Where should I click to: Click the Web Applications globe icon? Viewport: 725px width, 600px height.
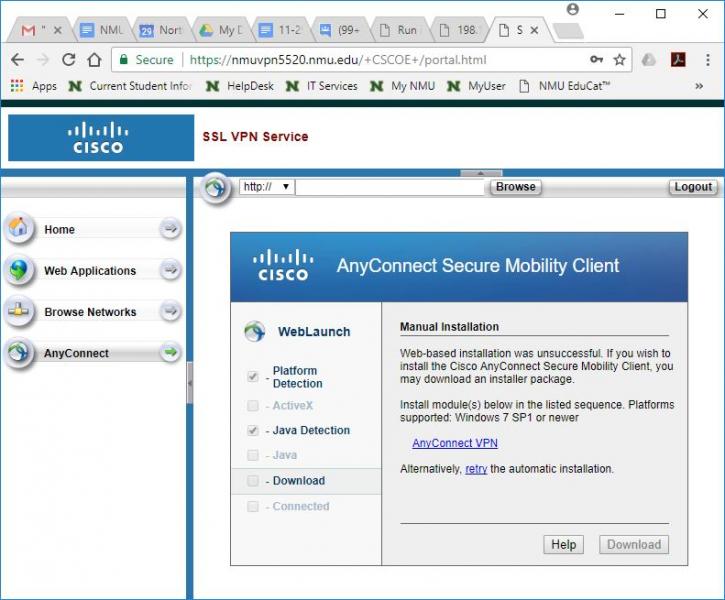coord(19,269)
